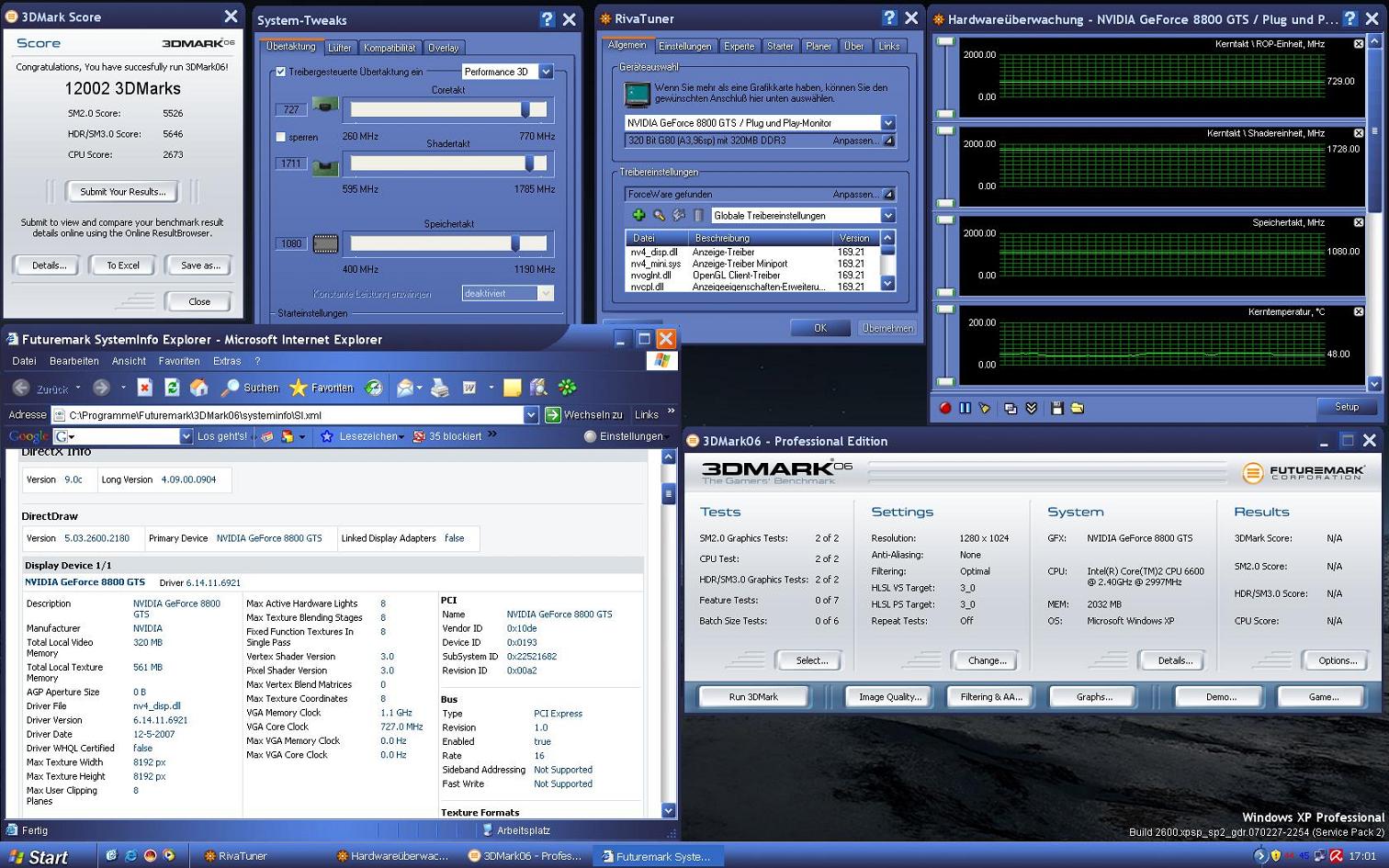Open Suchen search in the IE toolbar
Image resolution: width=1389 pixels, height=868 pixels.
[x=250, y=388]
